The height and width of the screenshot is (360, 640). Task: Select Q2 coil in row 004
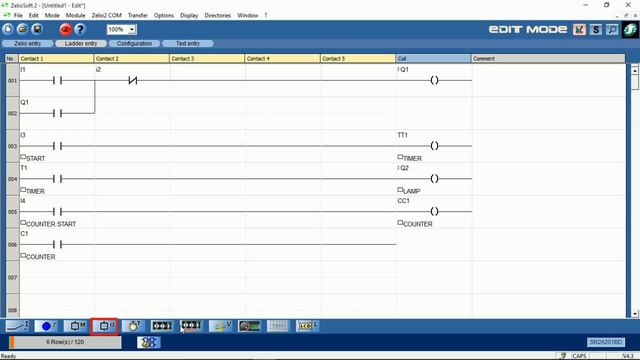point(434,178)
